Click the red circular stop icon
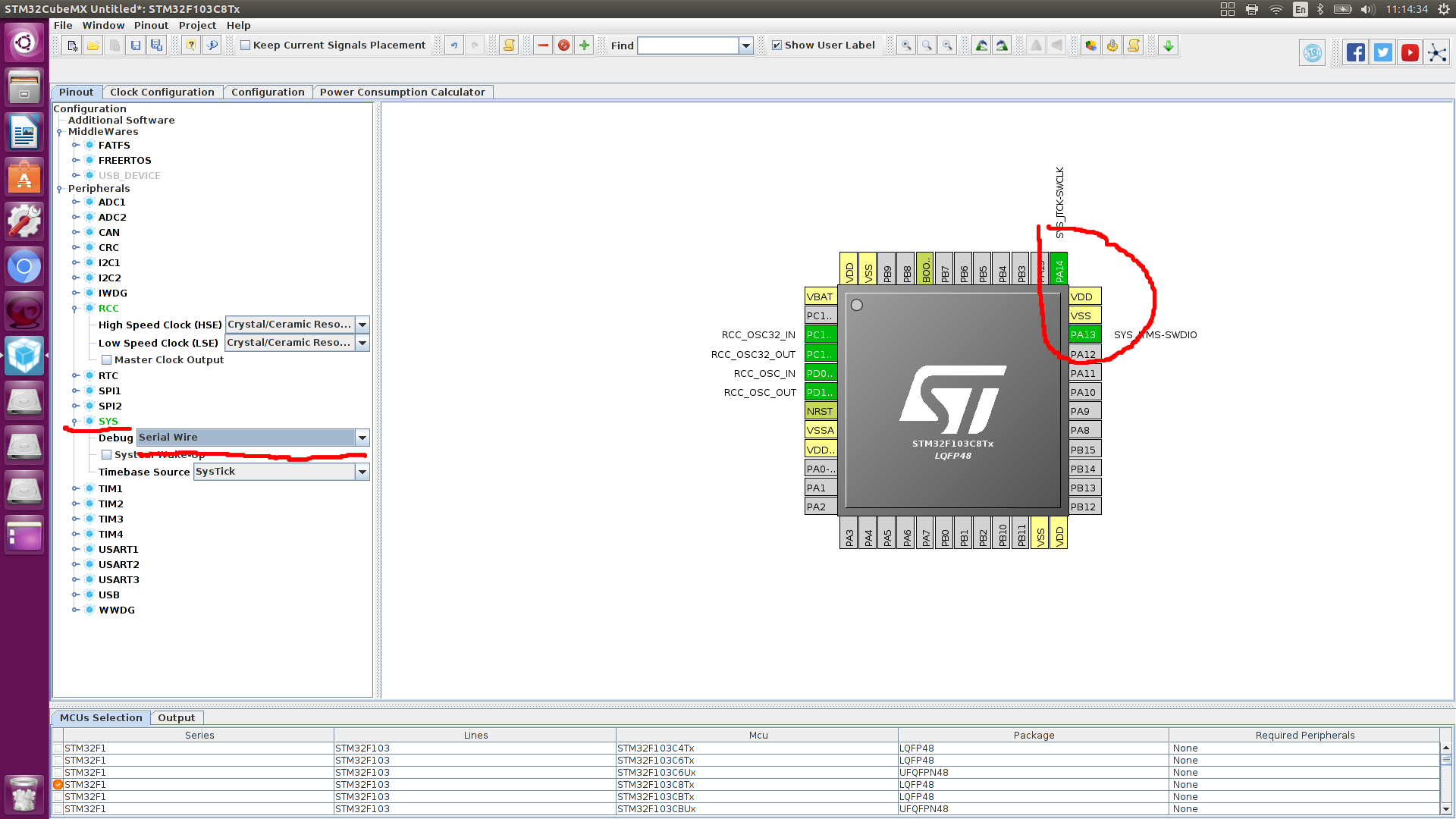The width and height of the screenshot is (1456, 819). click(x=563, y=45)
